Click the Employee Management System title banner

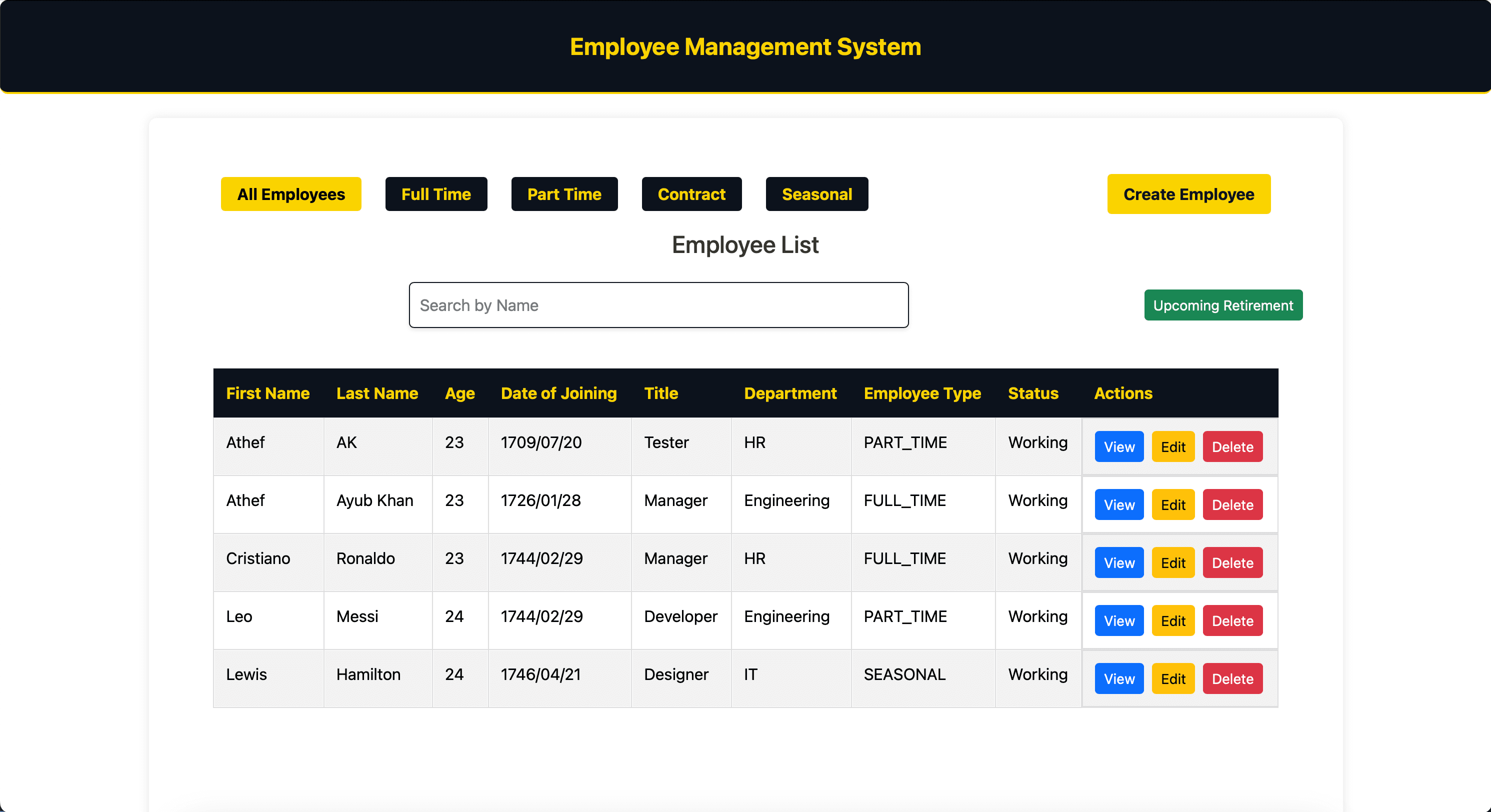[x=745, y=46]
